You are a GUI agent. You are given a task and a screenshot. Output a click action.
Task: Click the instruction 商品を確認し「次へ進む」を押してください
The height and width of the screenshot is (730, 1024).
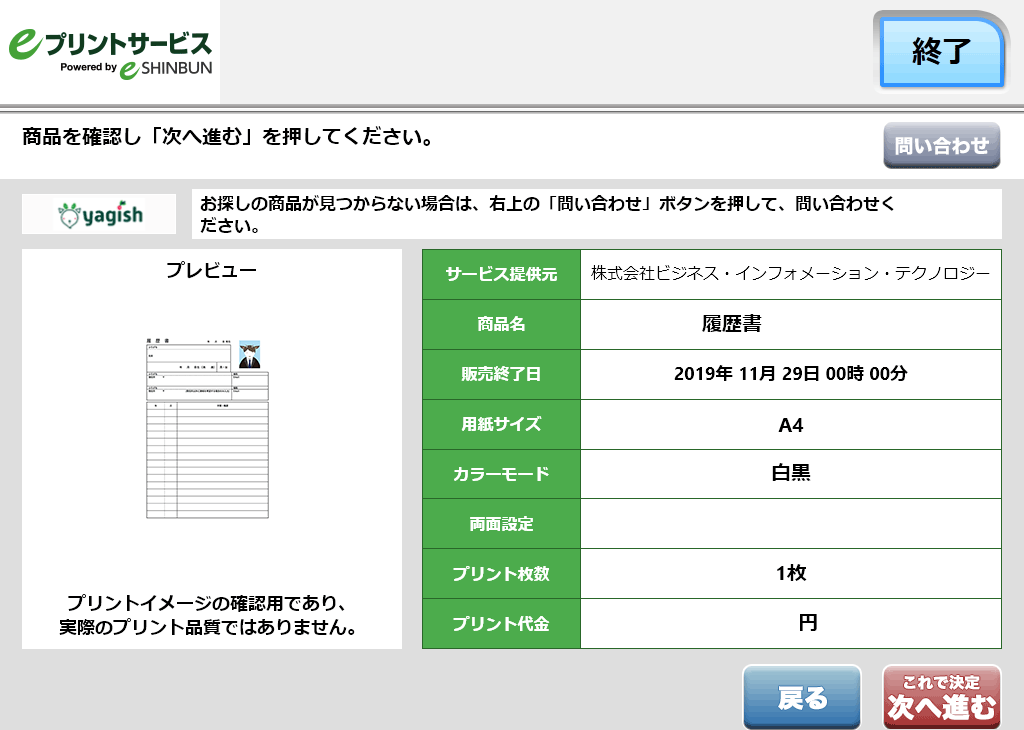click(x=227, y=137)
